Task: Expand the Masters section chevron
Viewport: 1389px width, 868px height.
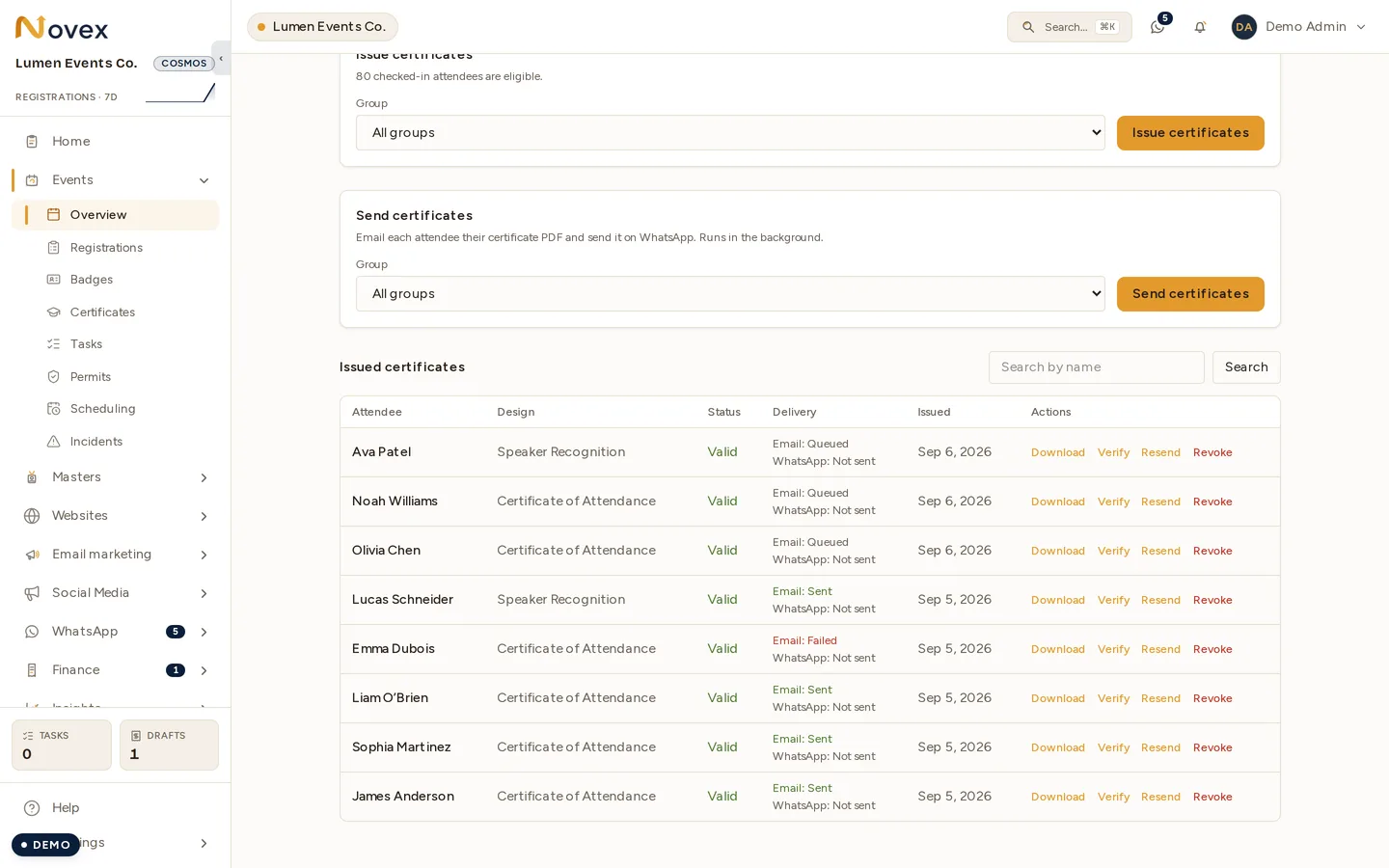Action: pos(204,477)
